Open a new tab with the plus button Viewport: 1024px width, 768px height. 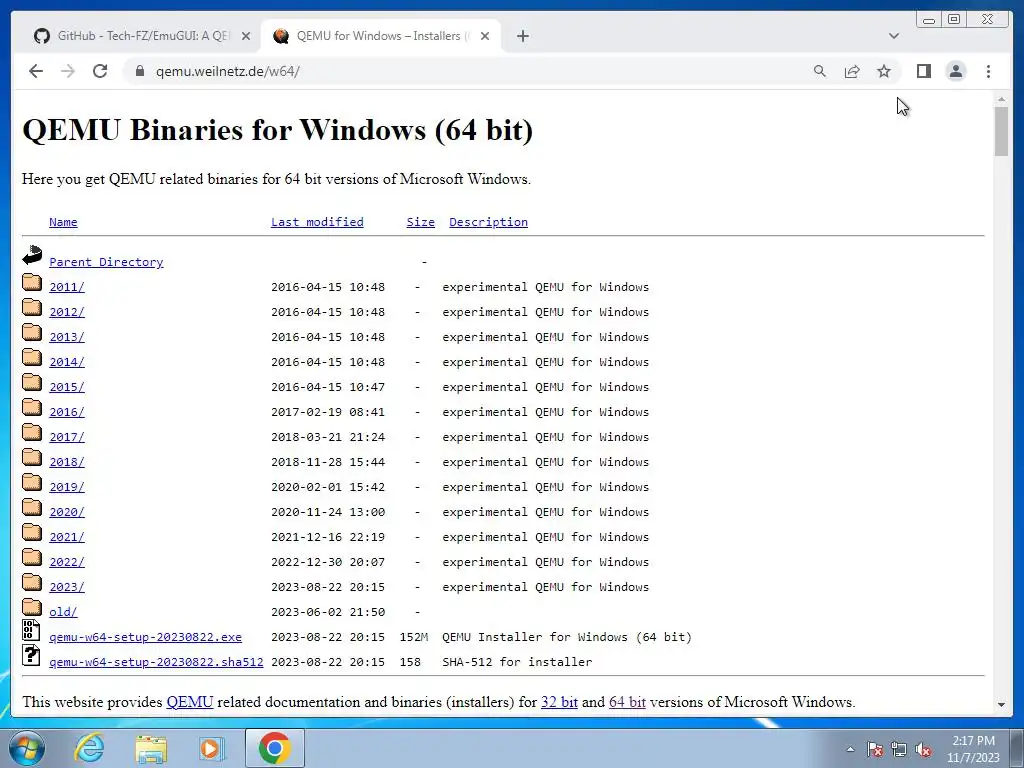522,36
